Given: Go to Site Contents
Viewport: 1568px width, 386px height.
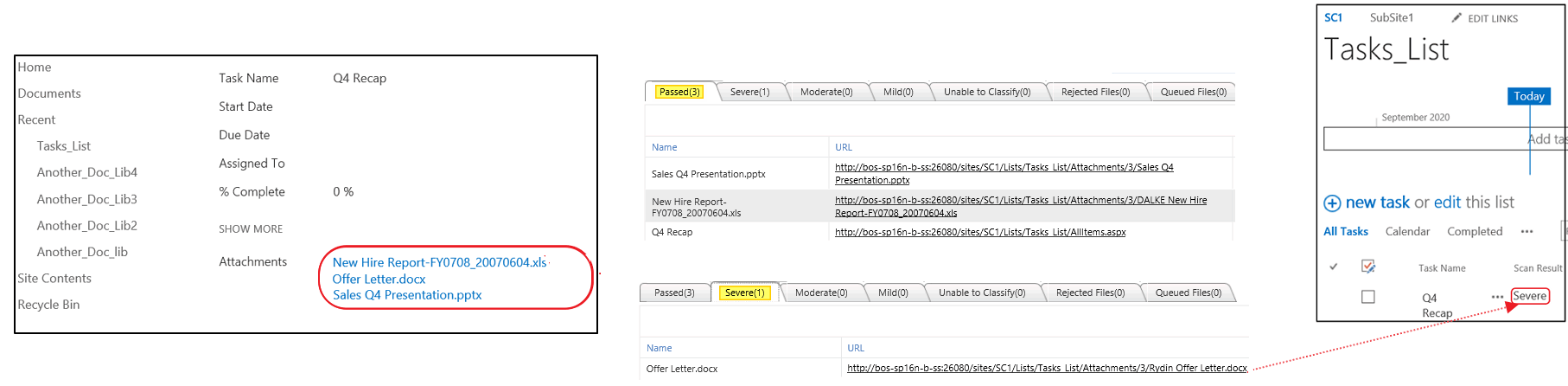Looking at the screenshot, I should click(x=54, y=278).
